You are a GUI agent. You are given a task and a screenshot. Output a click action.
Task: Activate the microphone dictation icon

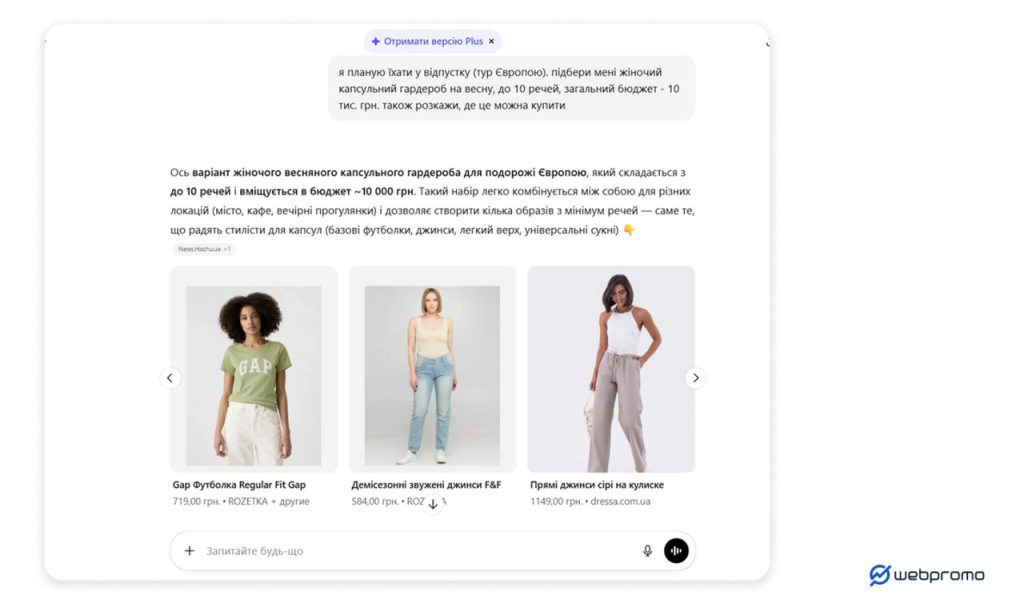click(x=647, y=551)
